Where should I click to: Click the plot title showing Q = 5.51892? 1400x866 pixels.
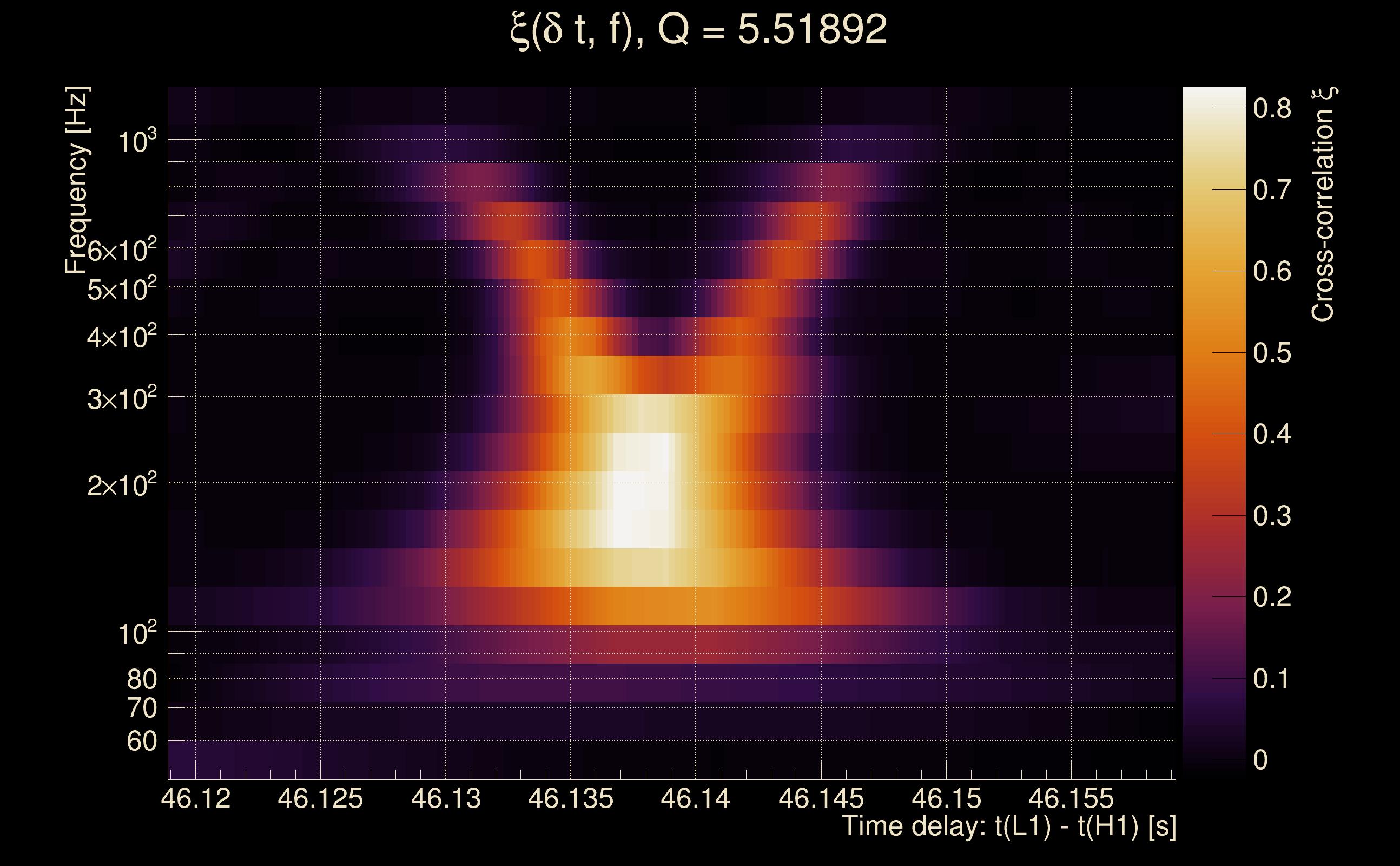pyautogui.click(x=698, y=30)
